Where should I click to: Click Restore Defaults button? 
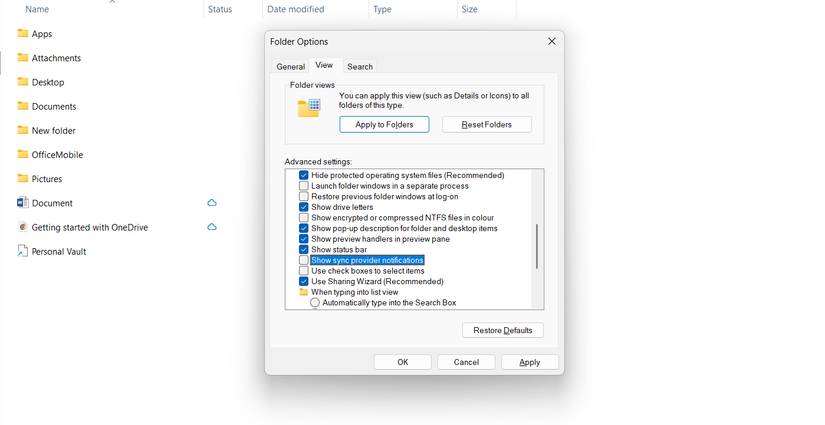click(x=502, y=330)
